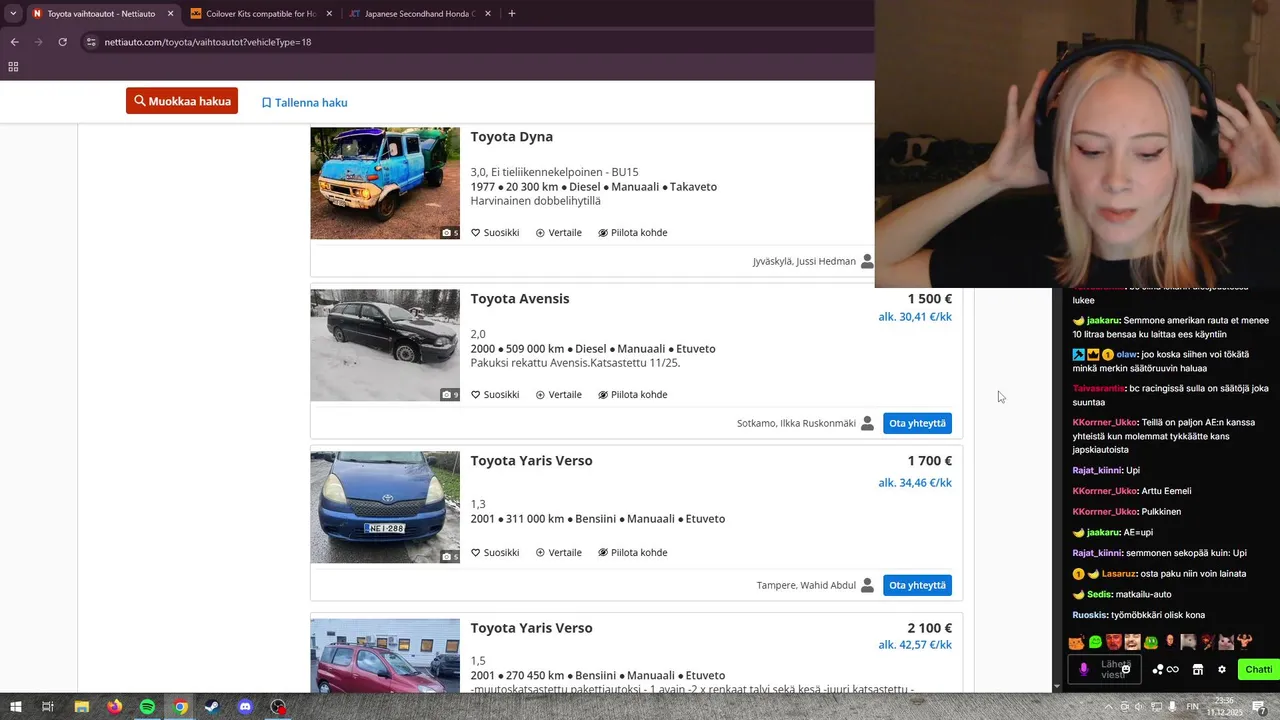Viewport: 1280px width, 720px height.
Task: Contact Wahid Abdul with Ota yhteyttä
Action: pos(917,585)
